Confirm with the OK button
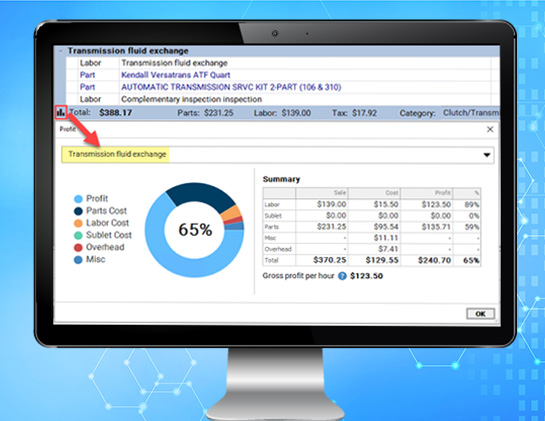 coord(480,314)
